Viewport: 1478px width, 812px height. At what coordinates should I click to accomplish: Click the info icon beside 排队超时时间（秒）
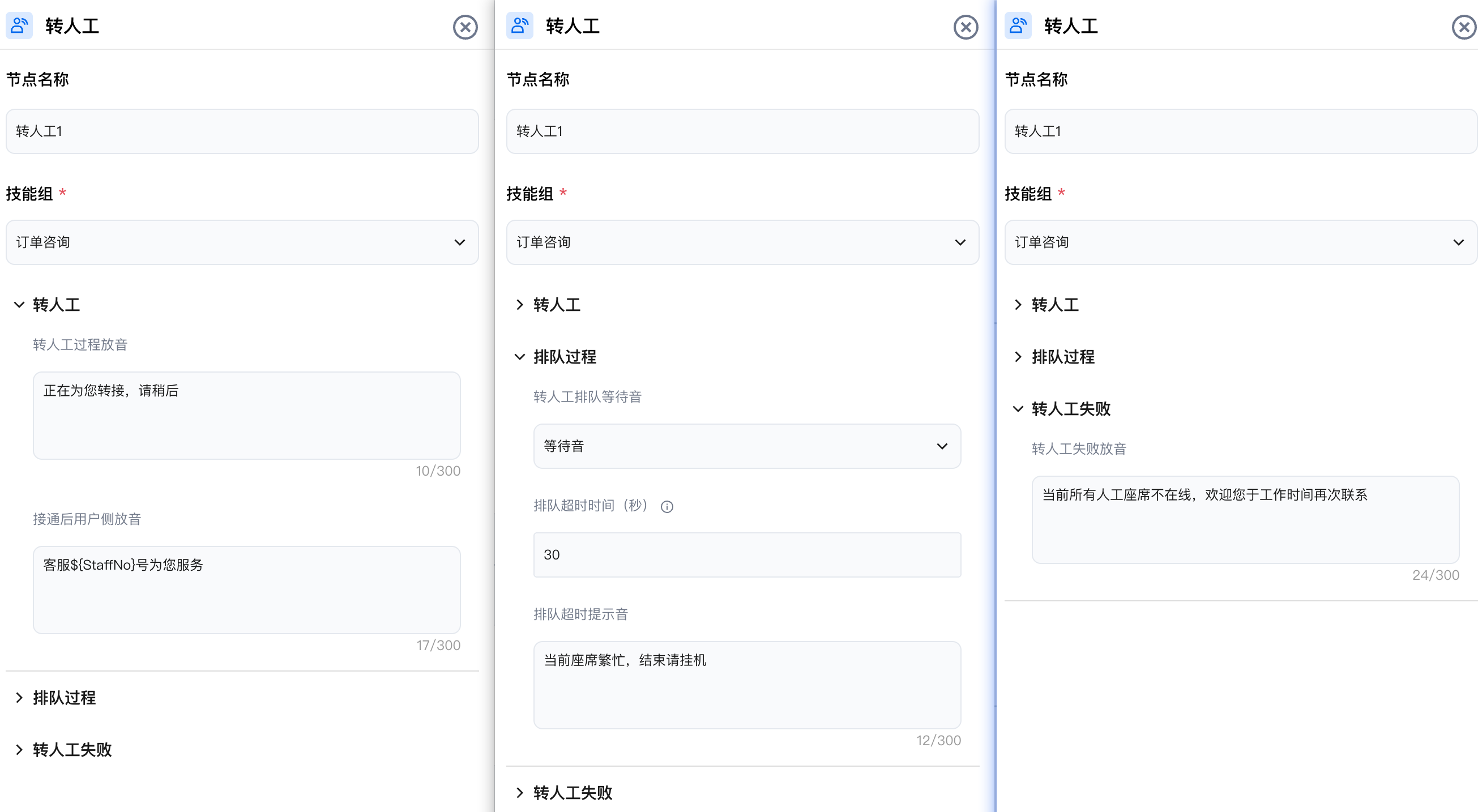667,507
